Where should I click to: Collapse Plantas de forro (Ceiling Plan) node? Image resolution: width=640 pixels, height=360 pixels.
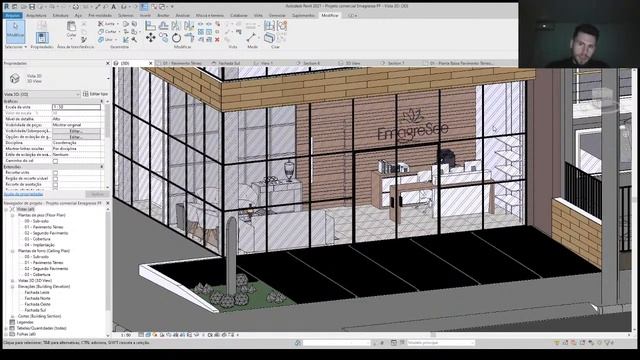13,251
